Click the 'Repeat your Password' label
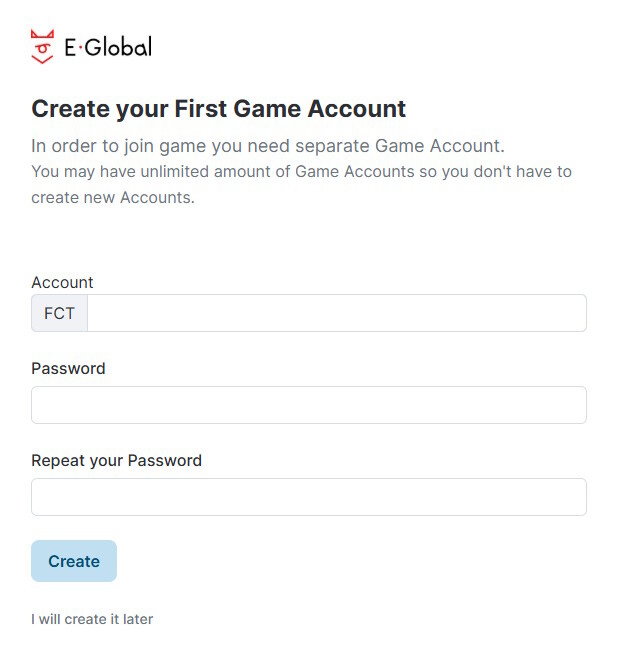The image size is (640, 660). point(116,461)
